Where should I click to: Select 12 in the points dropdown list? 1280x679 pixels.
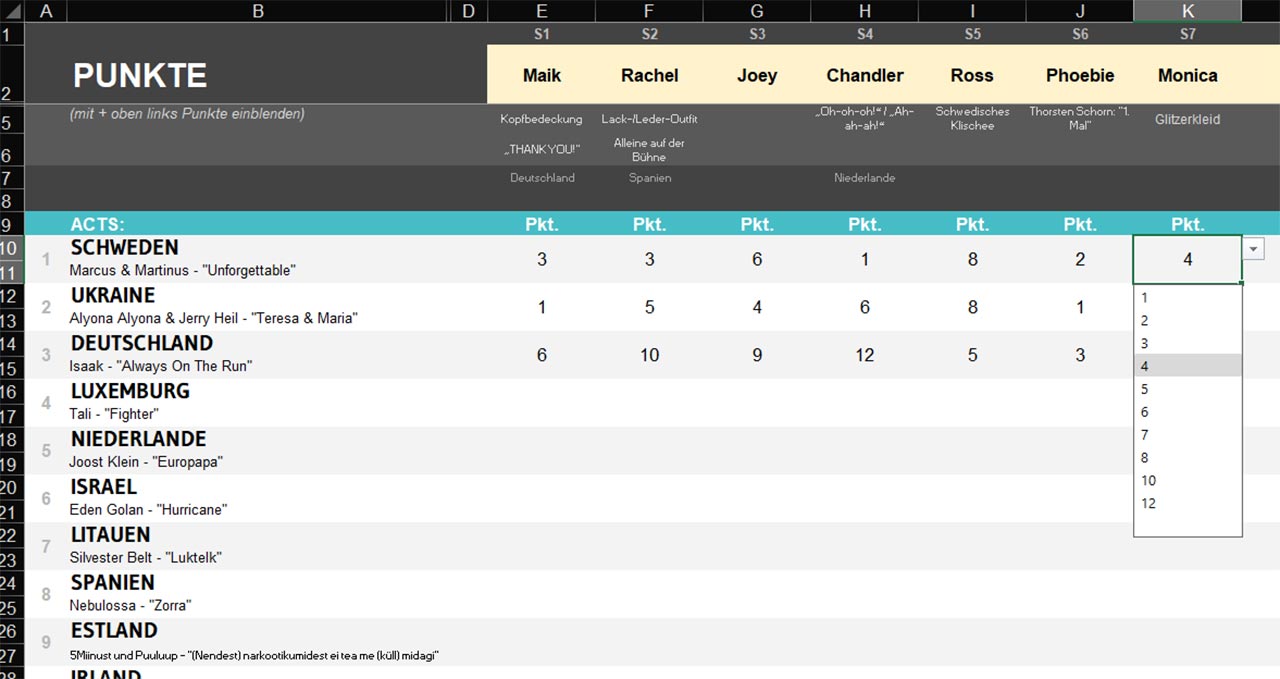(x=1148, y=504)
